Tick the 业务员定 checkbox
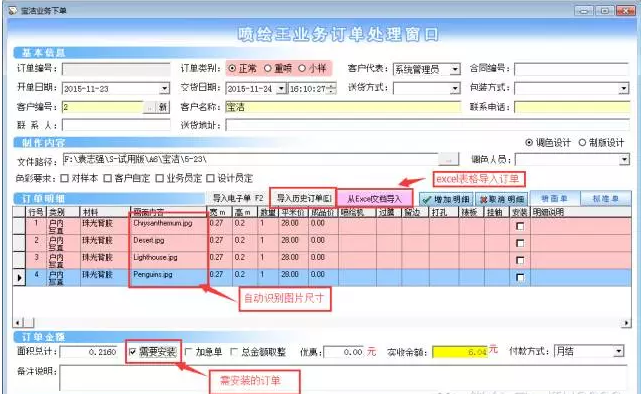641x394 pixels. pyautogui.click(x=159, y=178)
